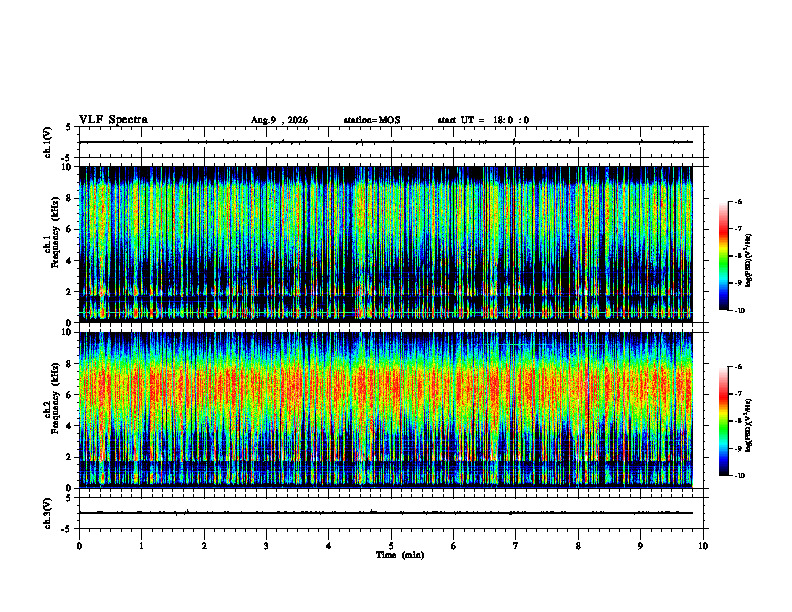Click the "-6" tick on ch.1 colorbar
Image resolution: width=792 pixels, height=612 pixels.
coord(738,202)
